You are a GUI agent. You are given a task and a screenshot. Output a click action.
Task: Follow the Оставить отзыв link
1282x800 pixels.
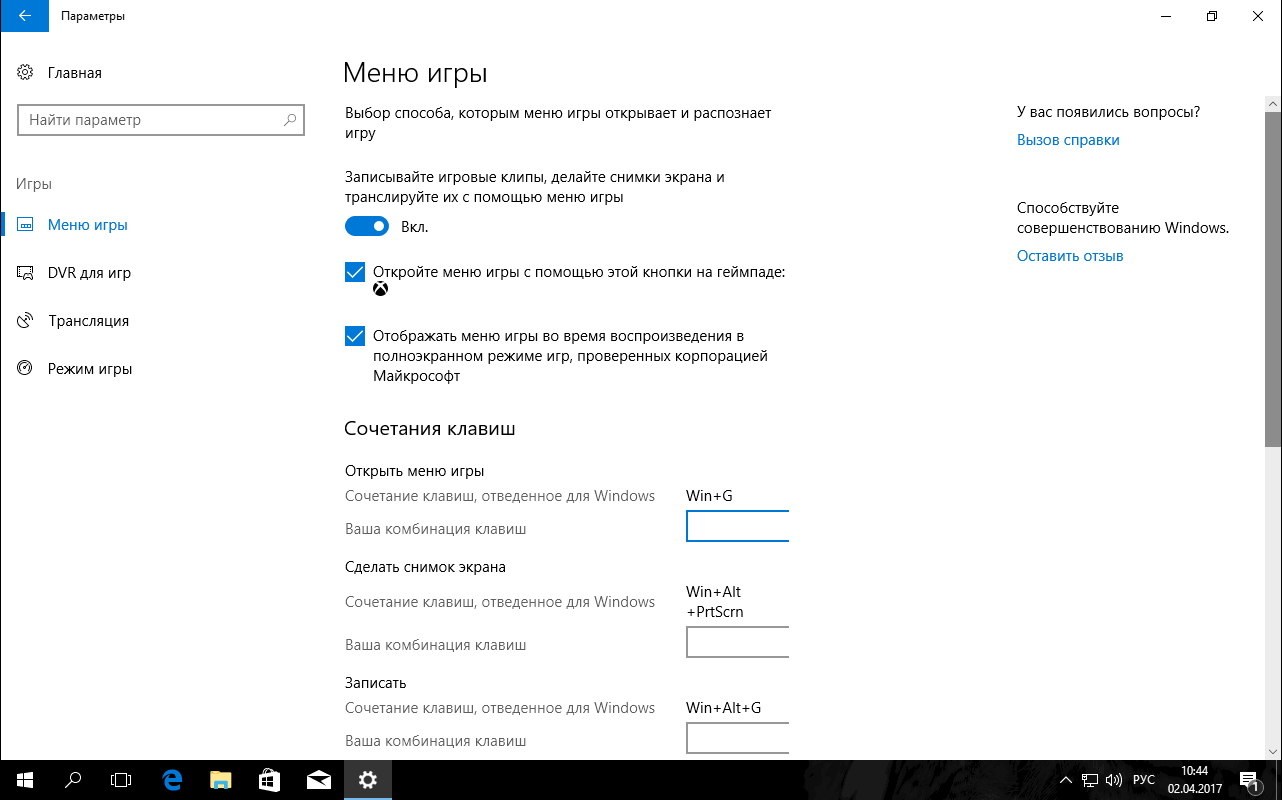click(1070, 256)
